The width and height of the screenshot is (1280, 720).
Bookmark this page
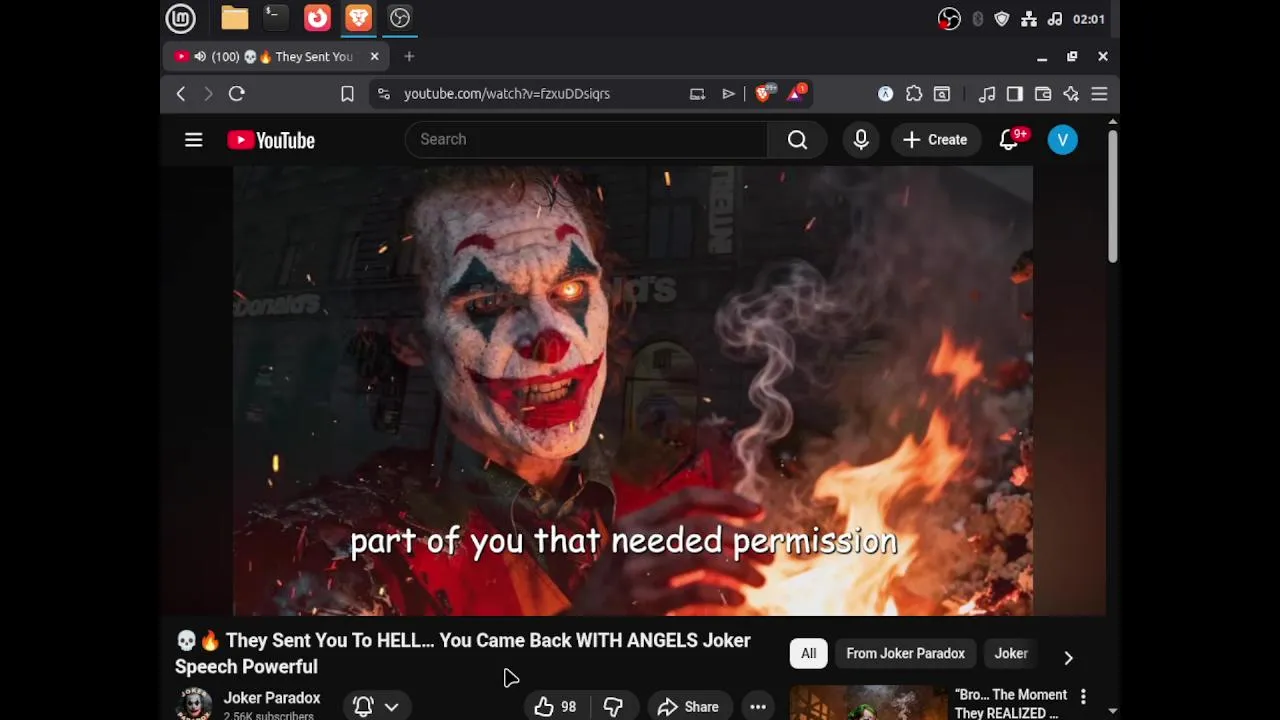(x=347, y=94)
